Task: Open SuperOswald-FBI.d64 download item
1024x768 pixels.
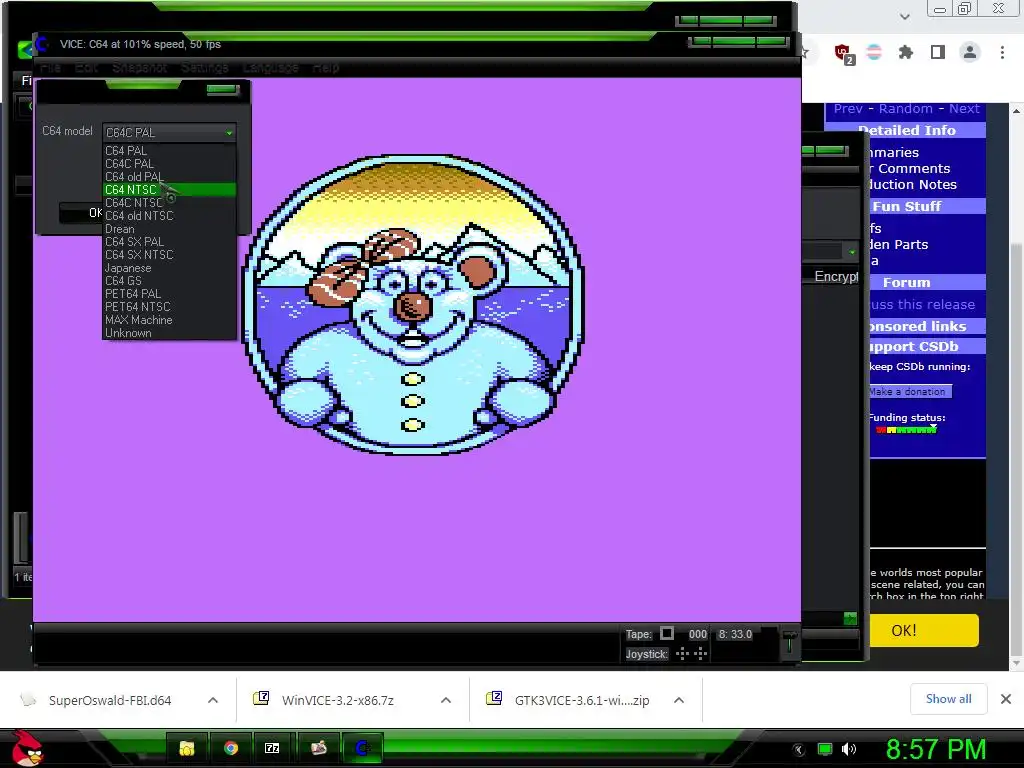Action: point(110,700)
